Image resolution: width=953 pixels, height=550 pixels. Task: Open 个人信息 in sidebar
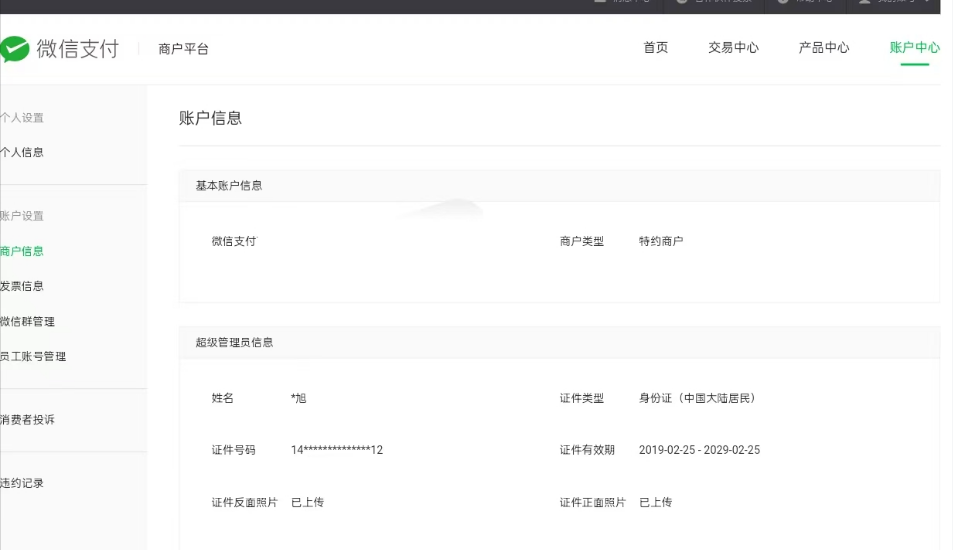coord(22,153)
